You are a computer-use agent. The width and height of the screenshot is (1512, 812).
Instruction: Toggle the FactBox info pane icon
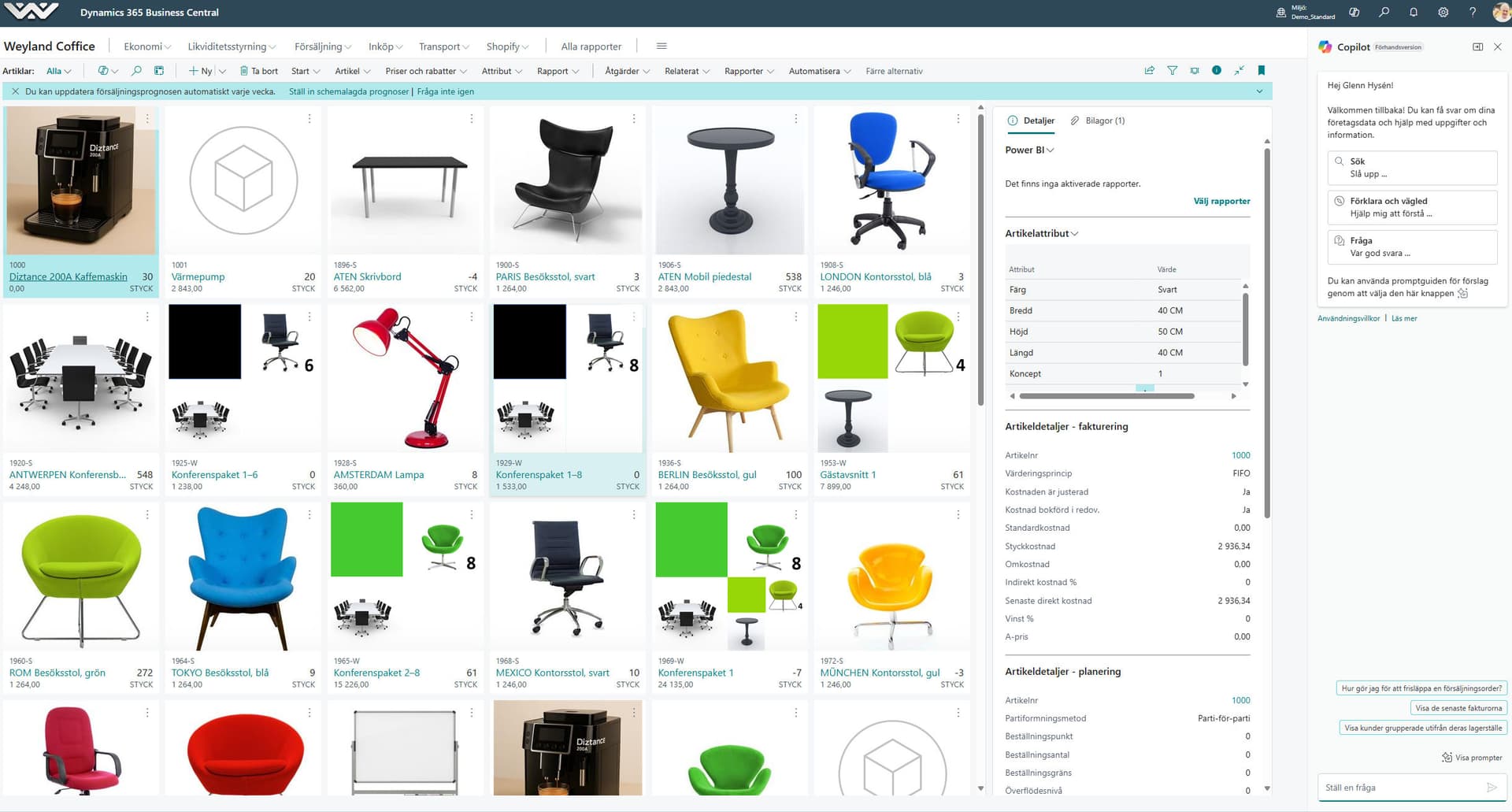click(1217, 71)
